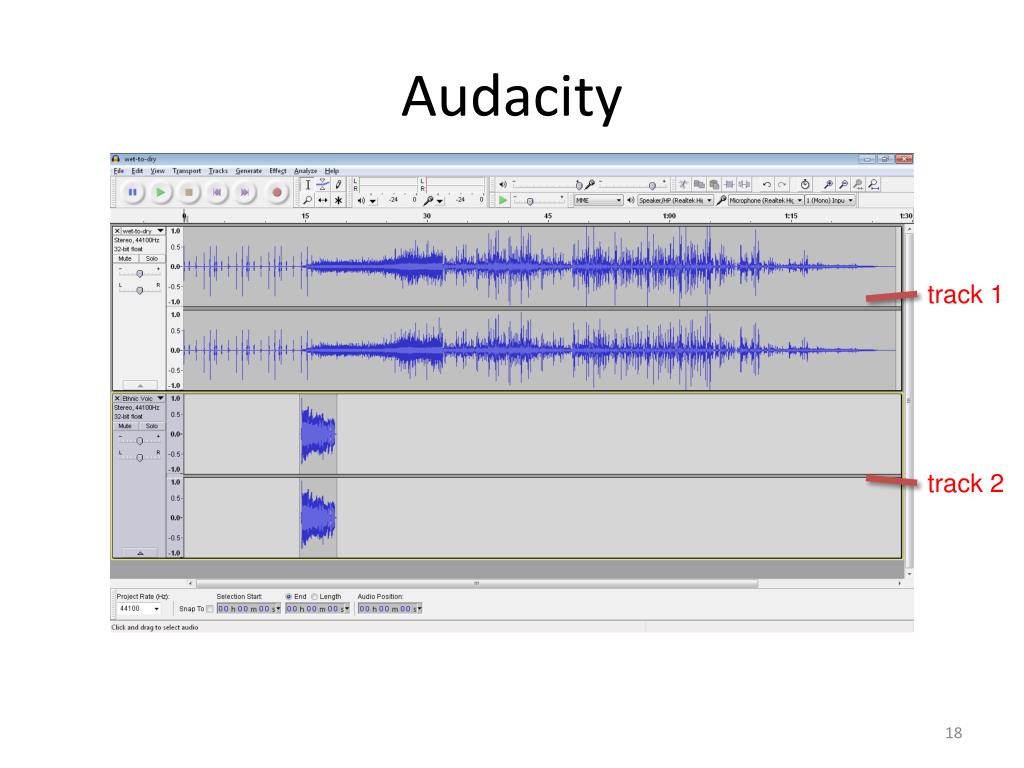Click the Ethnic Voic track pan slider
1024x768 pixels.
139,457
